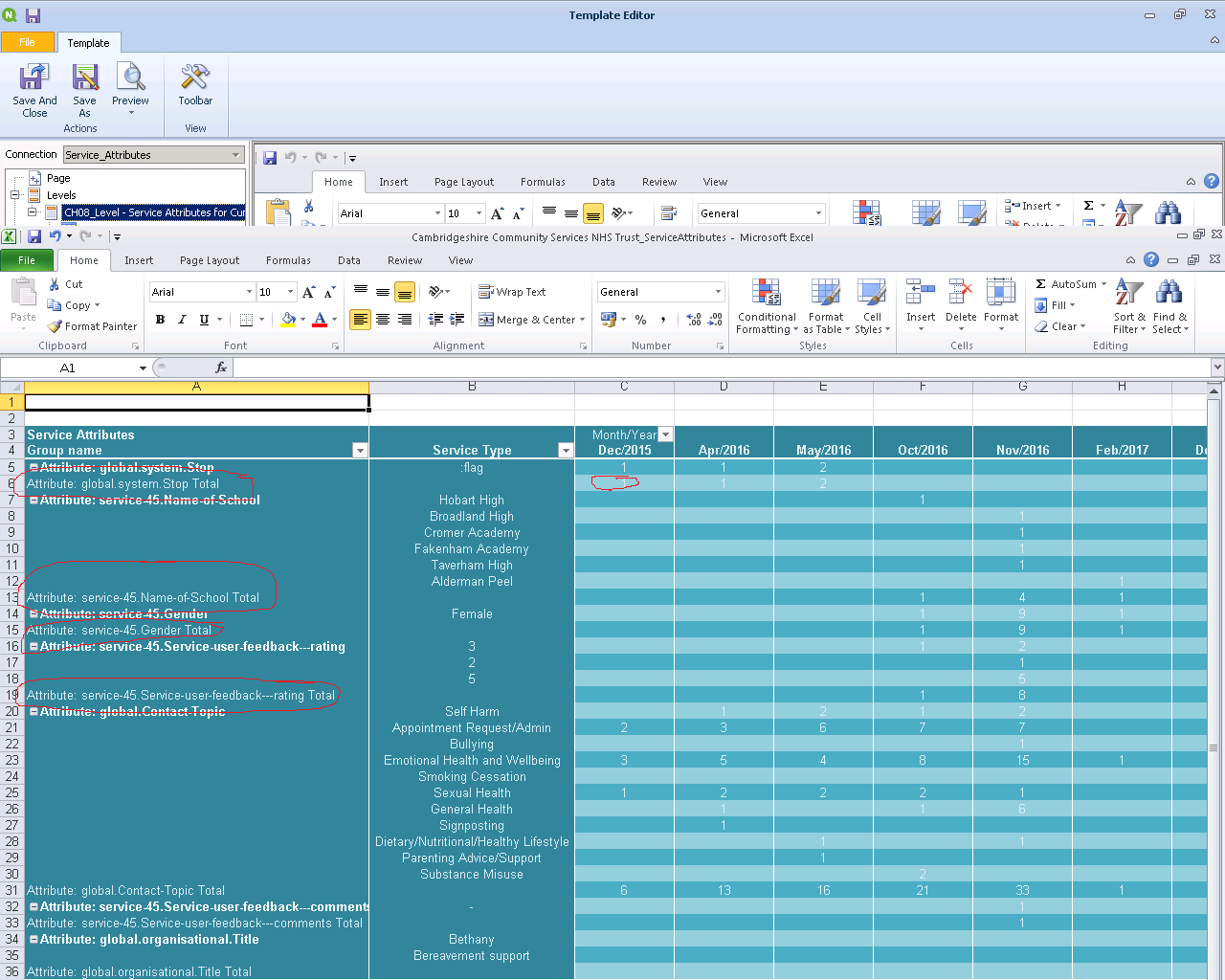Collapse the global.Contact-Topic attribute group
Screen dimensions: 1225x980
coord(33,711)
